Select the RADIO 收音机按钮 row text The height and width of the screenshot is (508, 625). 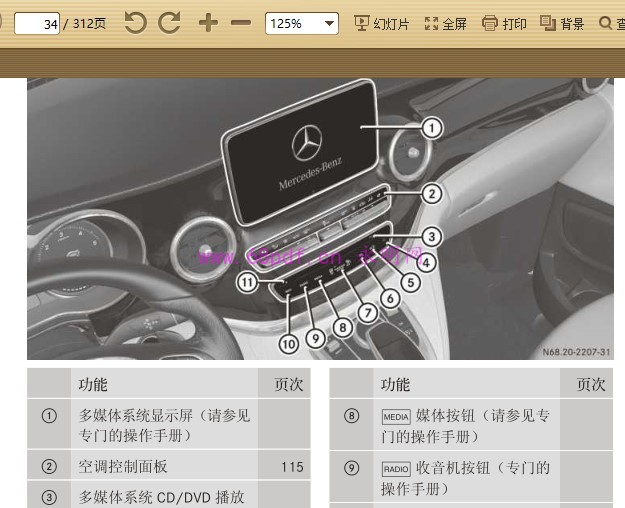click(466, 478)
